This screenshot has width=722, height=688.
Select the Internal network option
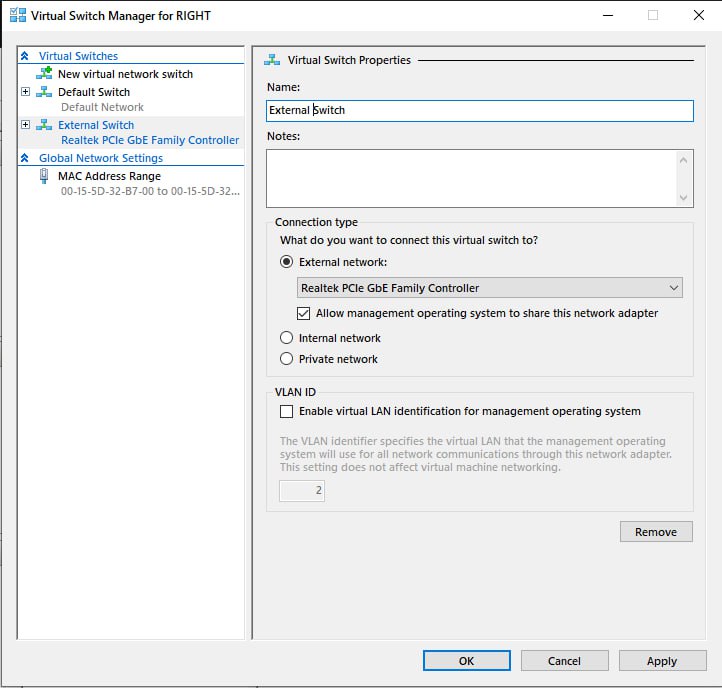tap(287, 338)
